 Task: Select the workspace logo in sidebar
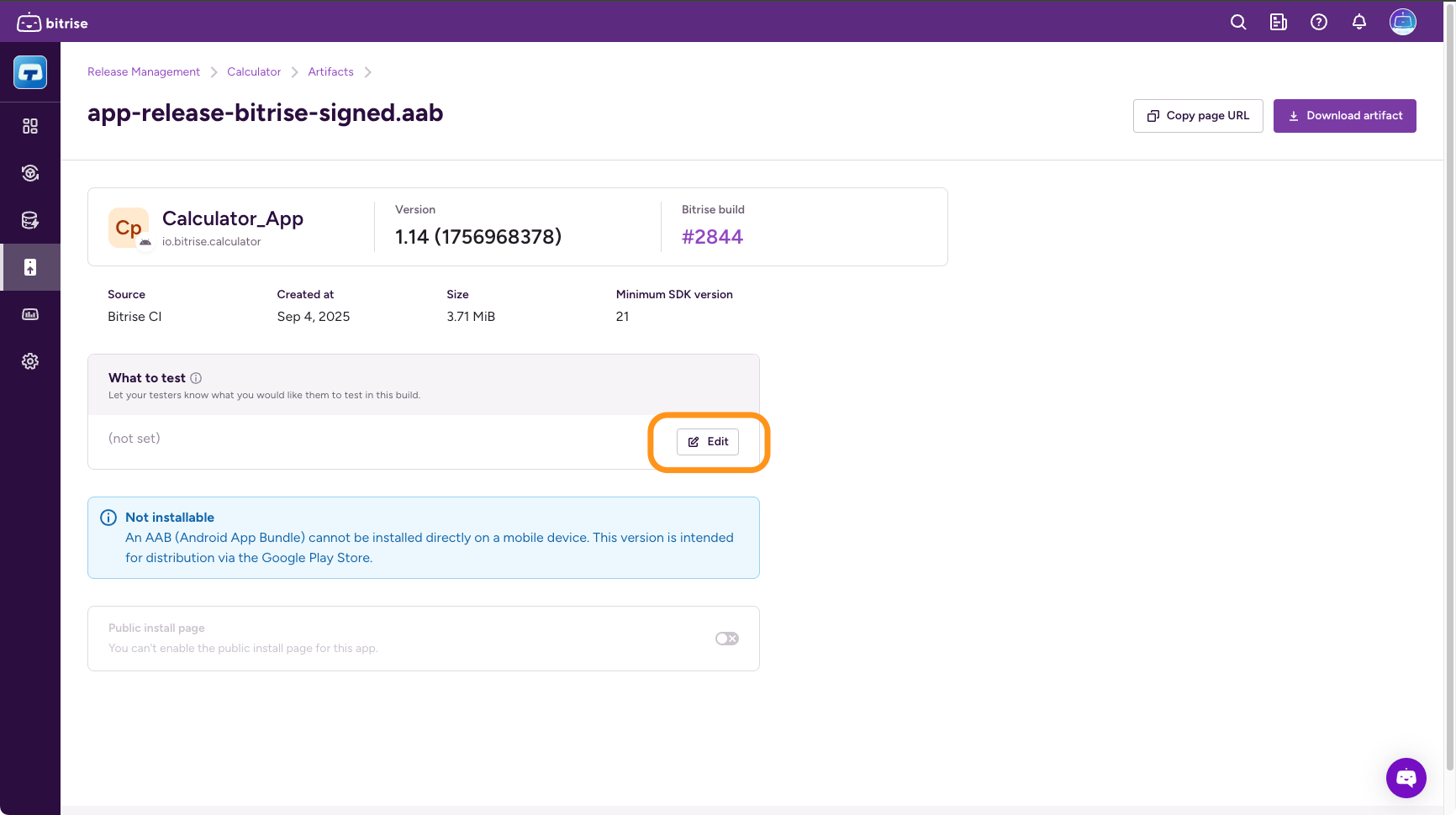[30, 73]
